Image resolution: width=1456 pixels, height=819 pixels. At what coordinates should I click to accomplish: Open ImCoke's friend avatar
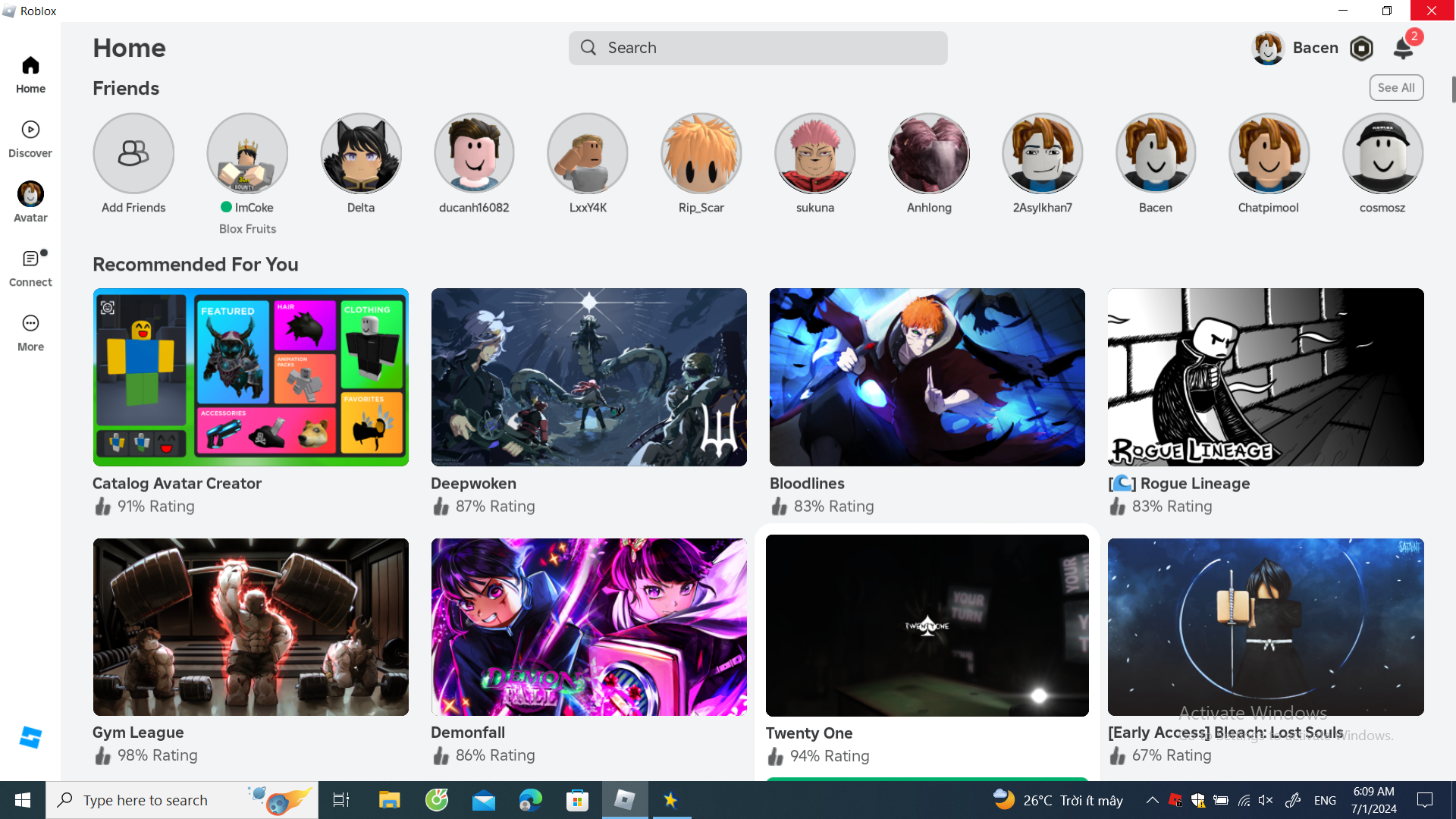[x=247, y=153]
